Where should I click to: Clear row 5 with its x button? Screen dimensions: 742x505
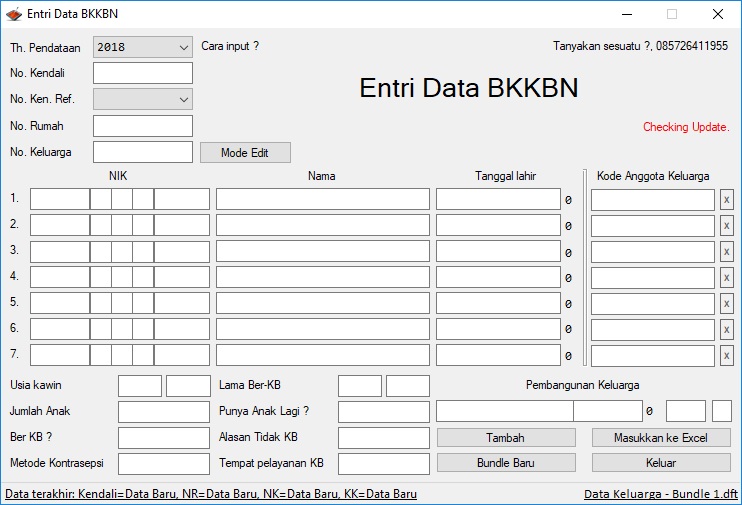pyautogui.click(x=726, y=303)
